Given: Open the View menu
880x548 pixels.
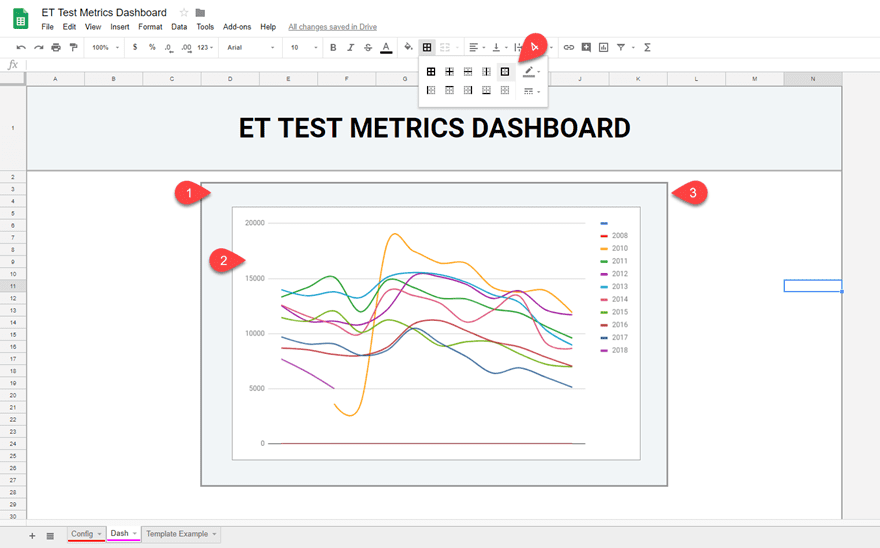Looking at the screenshot, I should pos(93,27).
